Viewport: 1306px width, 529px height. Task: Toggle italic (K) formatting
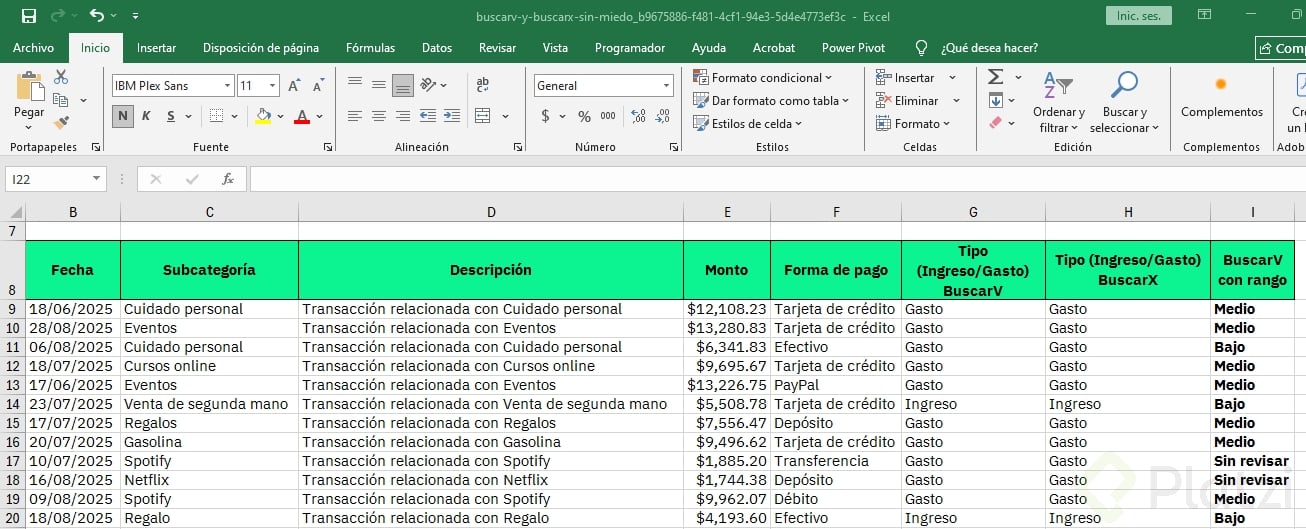(x=146, y=116)
